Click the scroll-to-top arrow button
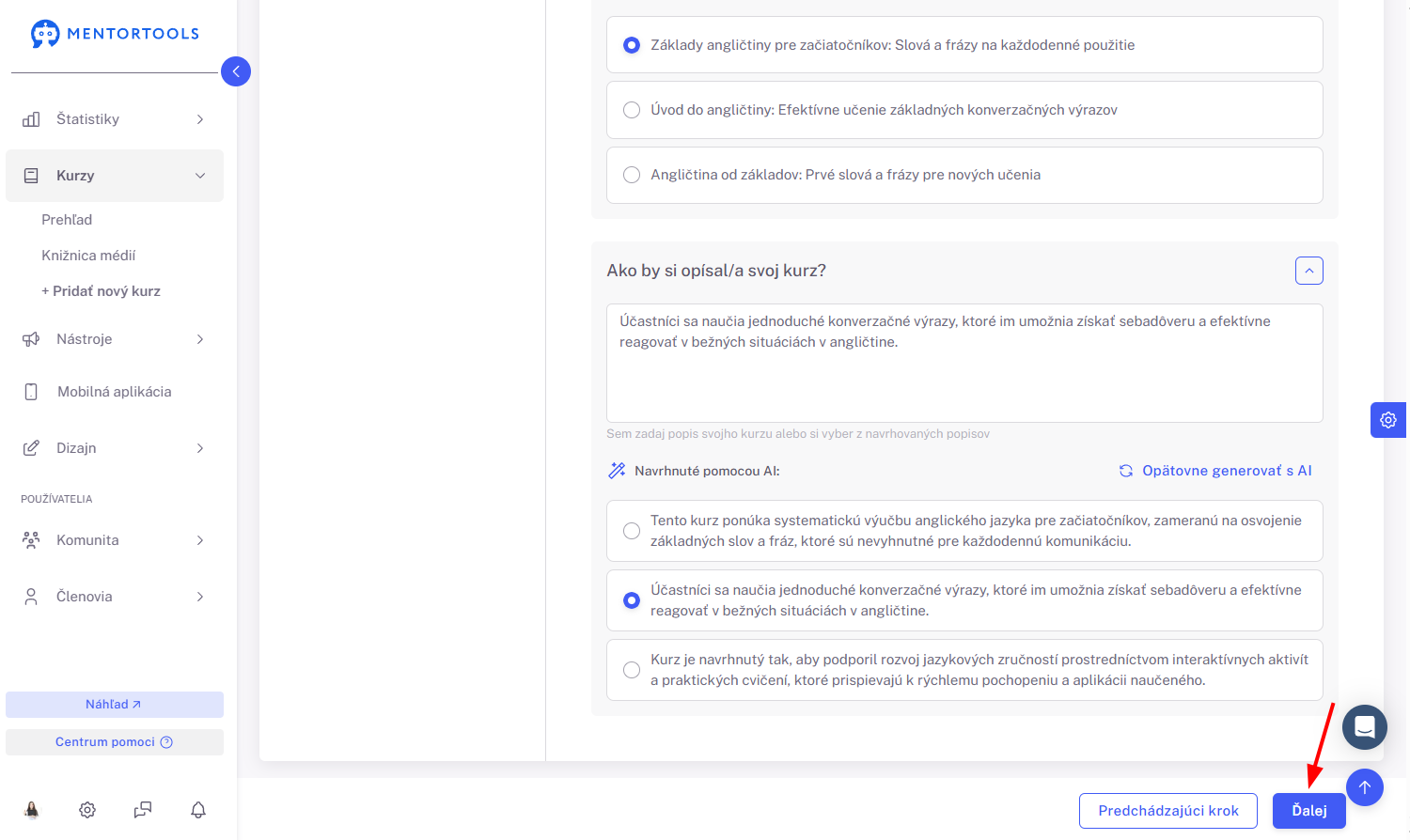 coord(1365,787)
